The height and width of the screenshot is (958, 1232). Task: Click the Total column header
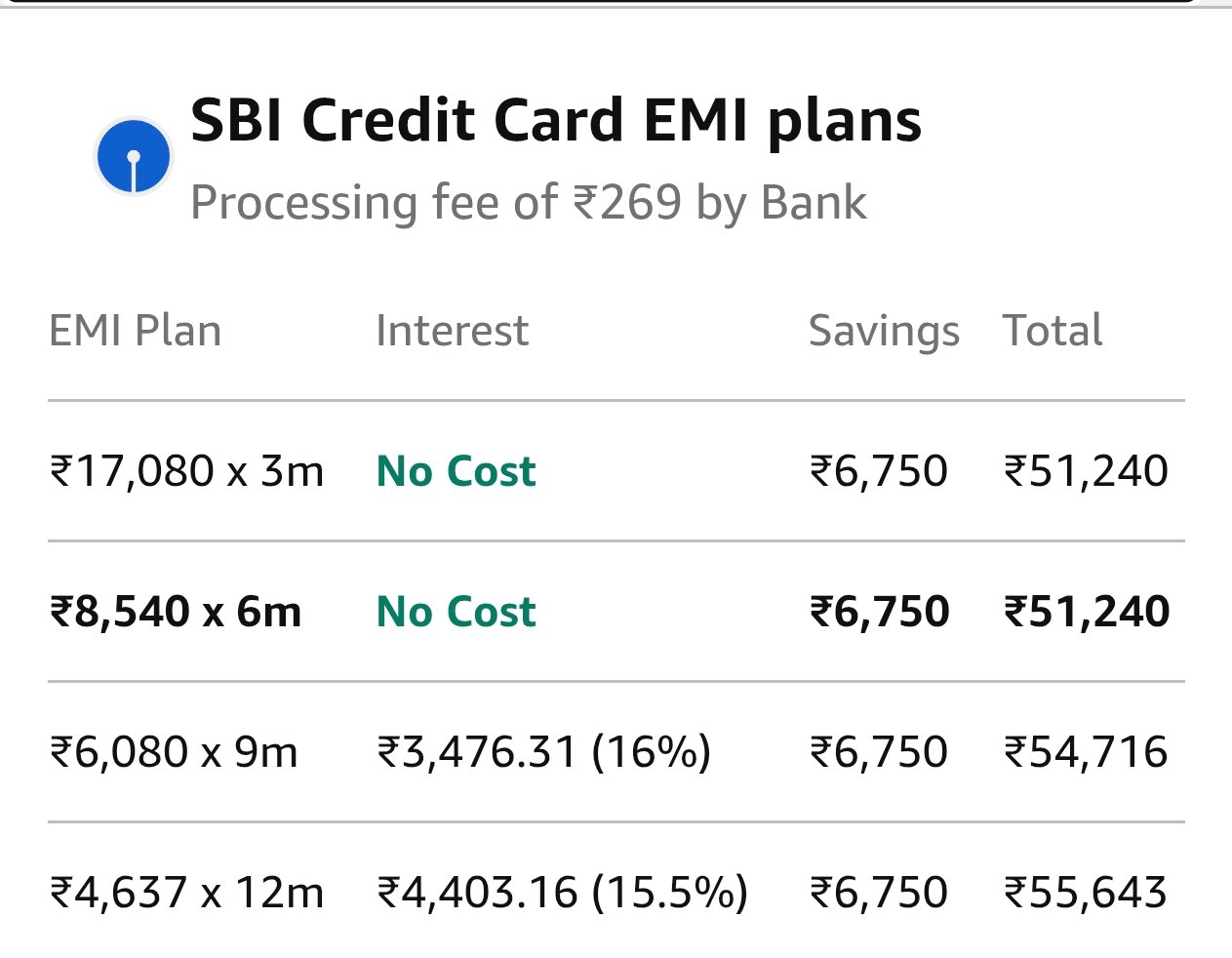click(x=1053, y=331)
